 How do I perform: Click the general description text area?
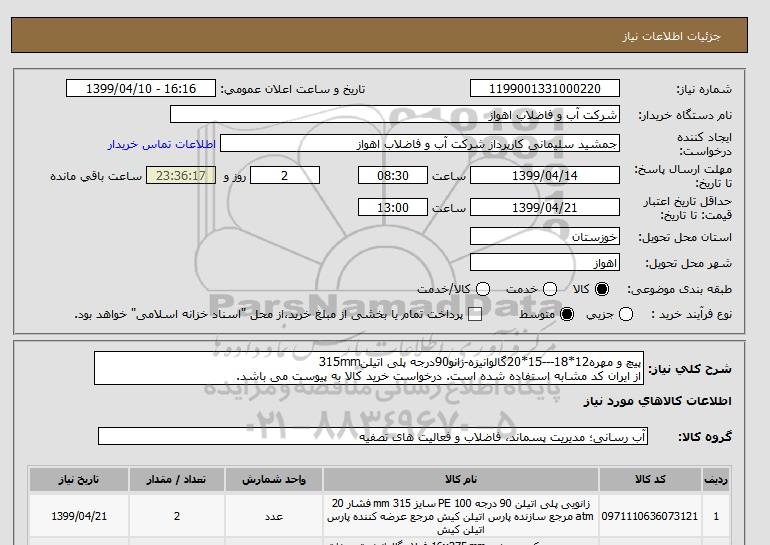coord(369,368)
